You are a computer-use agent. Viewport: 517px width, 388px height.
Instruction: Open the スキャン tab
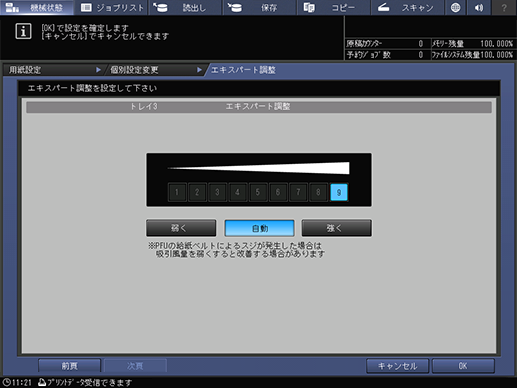[408, 7]
